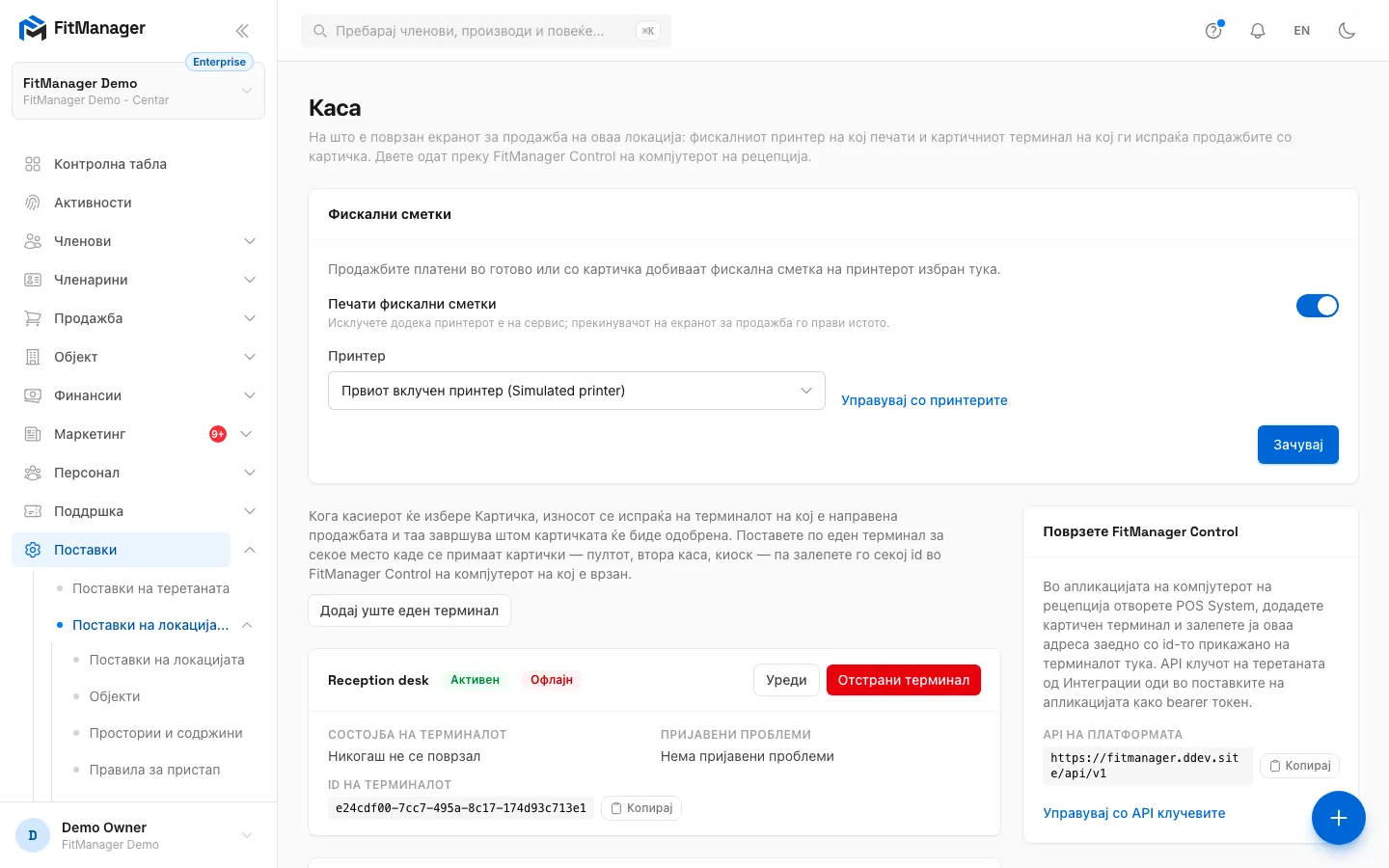Click Додај уште еден терминал button
Viewport: 1389px width, 868px height.
click(x=409, y=610)
